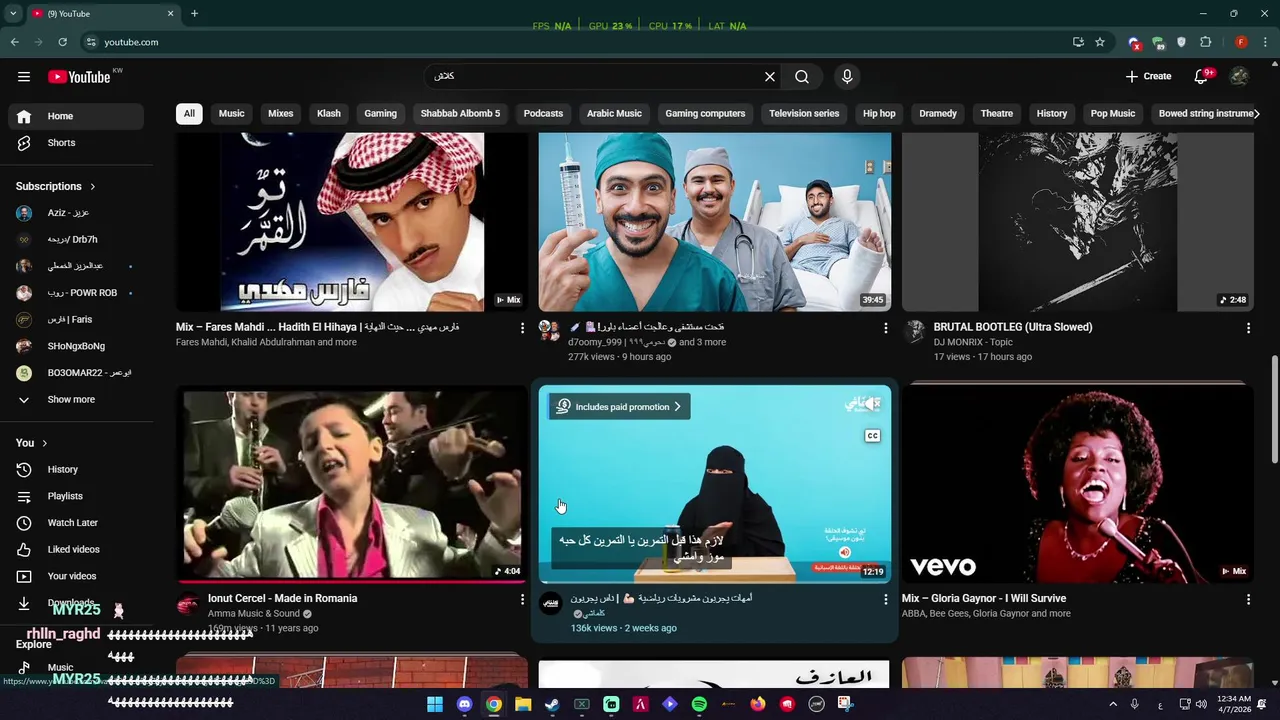Select the Podcasts filter chip
The height and width of the screenshot is (720, 1280).
[x=543, y=114]
